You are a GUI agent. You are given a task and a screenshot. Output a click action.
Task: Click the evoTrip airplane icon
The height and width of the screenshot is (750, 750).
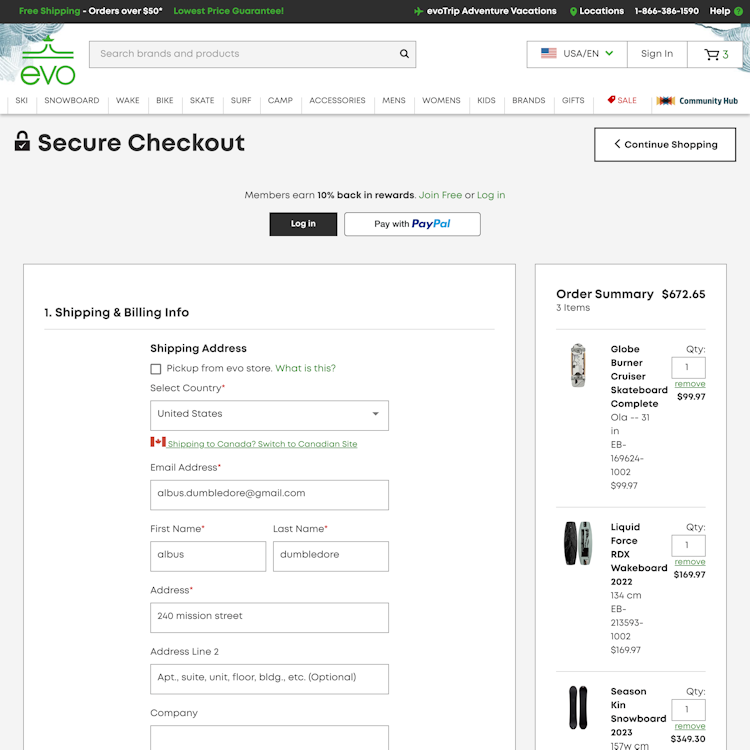419,11
